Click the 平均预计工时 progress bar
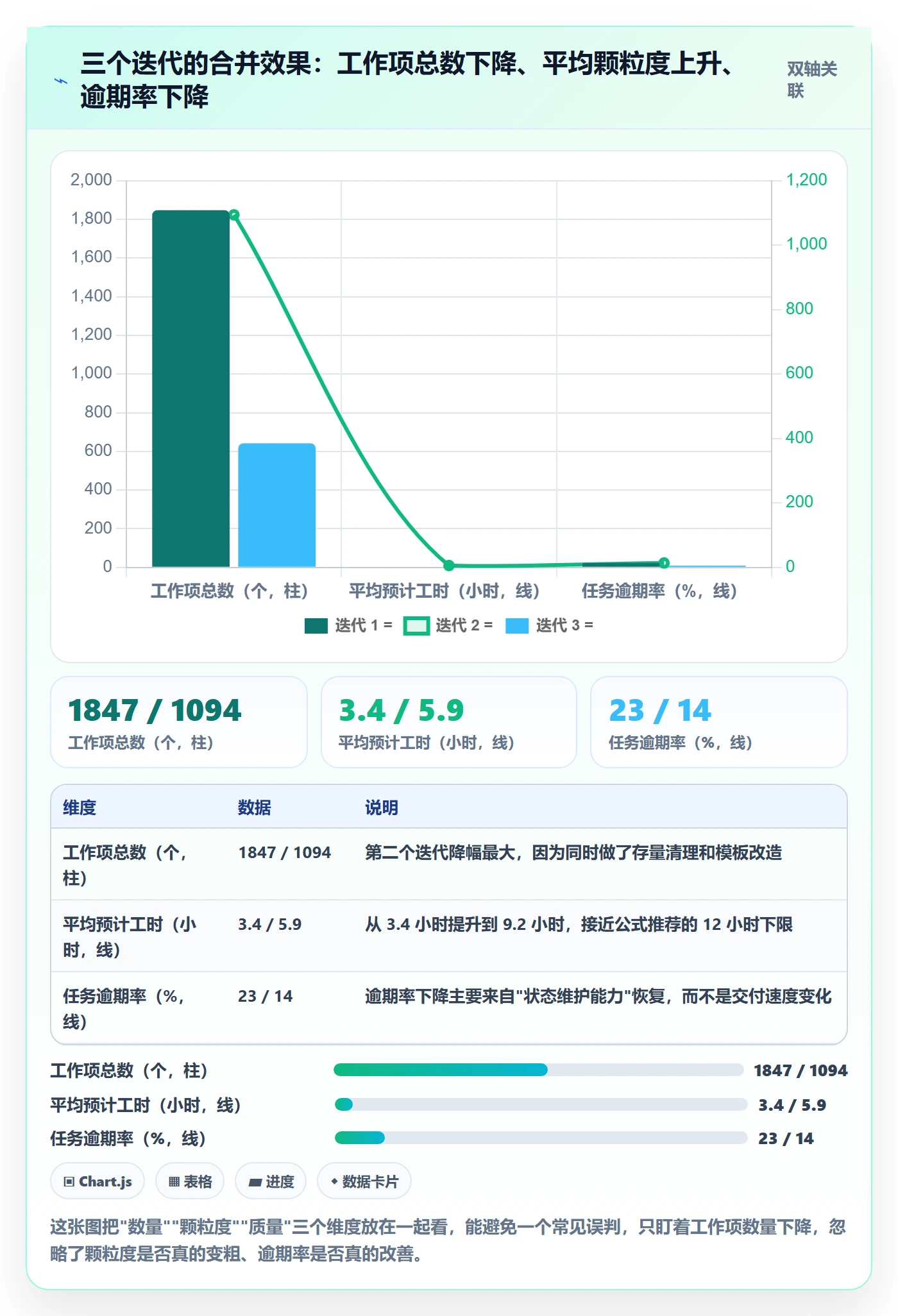The image size is (898, 1316). [541, 1104]
